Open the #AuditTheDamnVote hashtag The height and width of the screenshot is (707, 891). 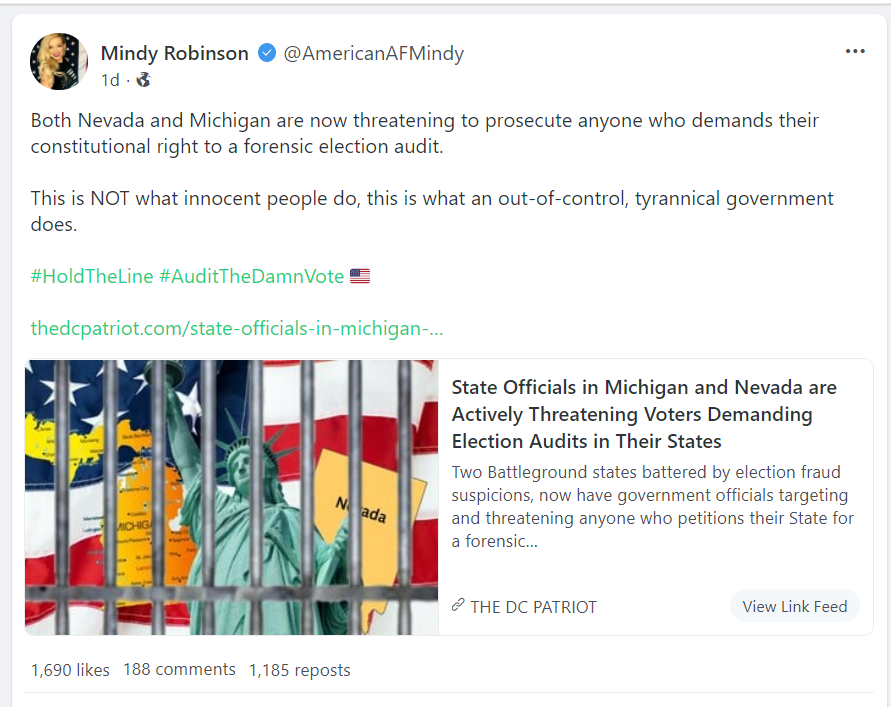(x=251, y=276)
